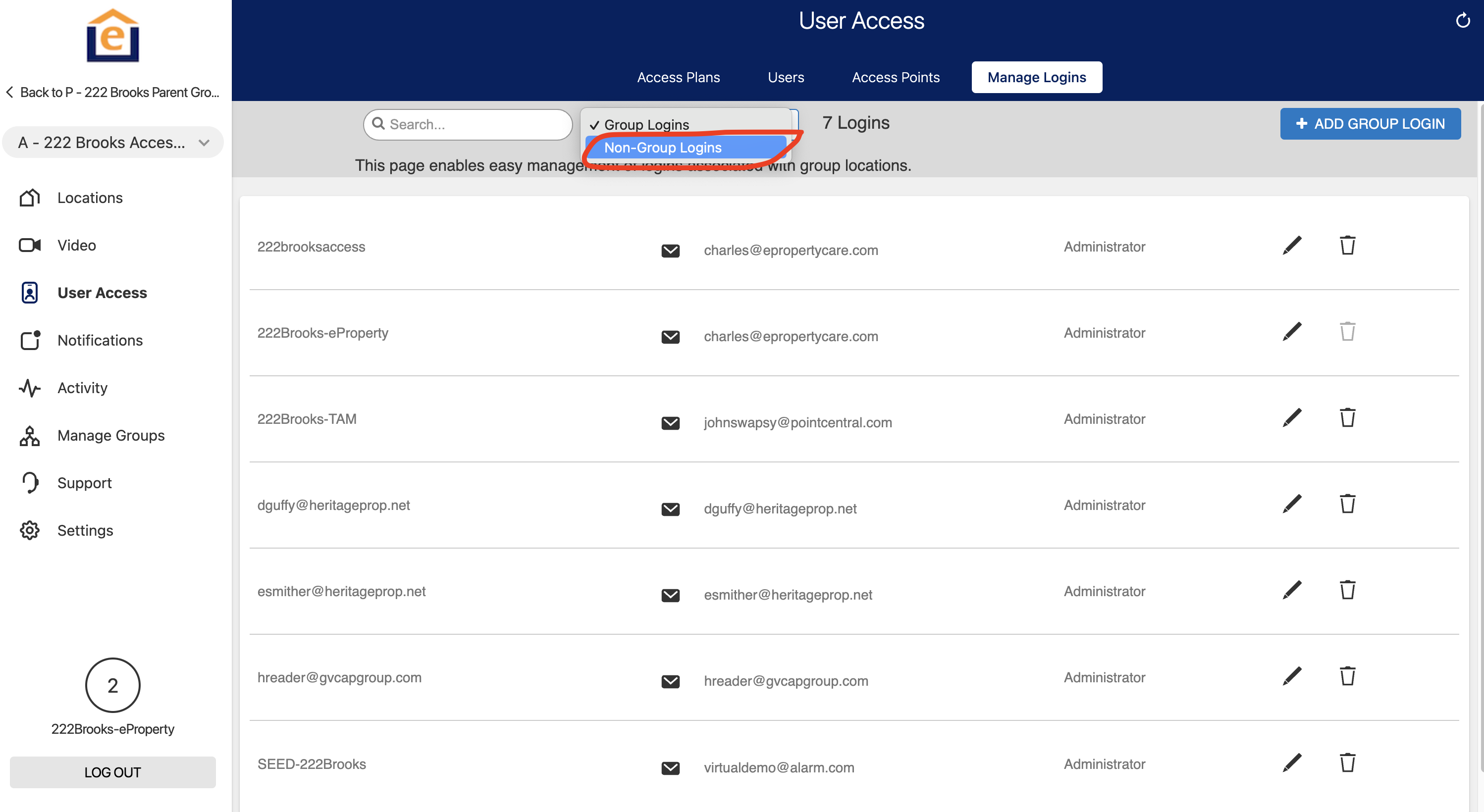This screenshot has height=812, width=1484.
Task: Go back to P - 222 Brooks Parent Group
Action: (113, 92)
